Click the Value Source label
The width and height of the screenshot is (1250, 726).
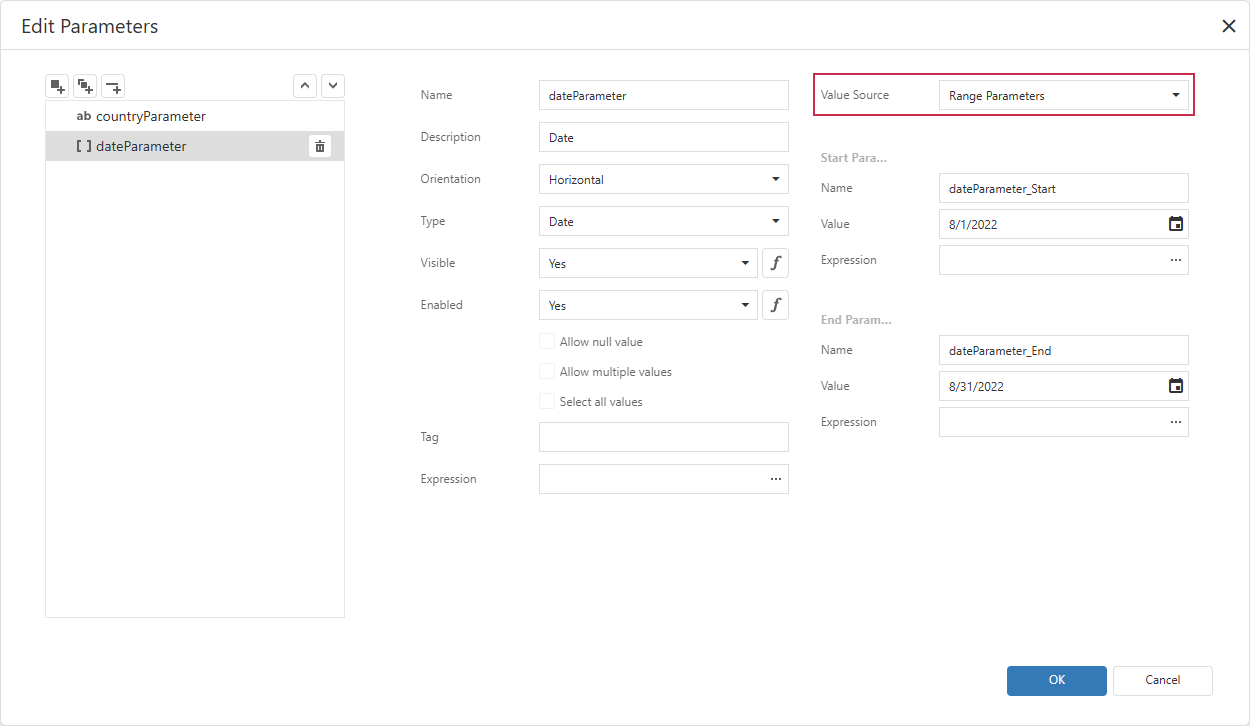pos(855,95)
